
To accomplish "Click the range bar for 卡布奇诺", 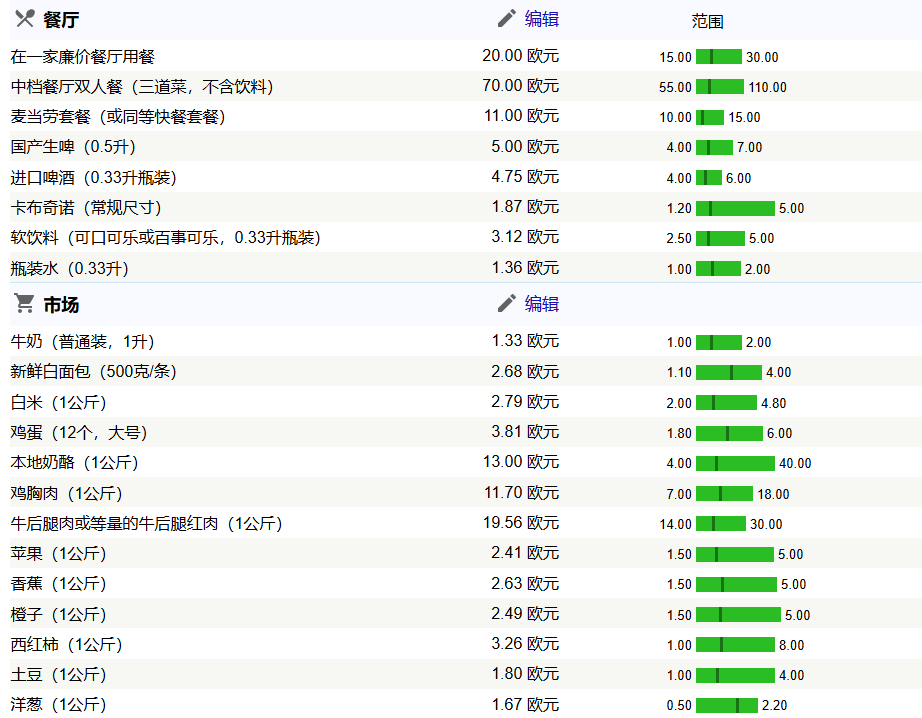I will (x=735, y=208).
